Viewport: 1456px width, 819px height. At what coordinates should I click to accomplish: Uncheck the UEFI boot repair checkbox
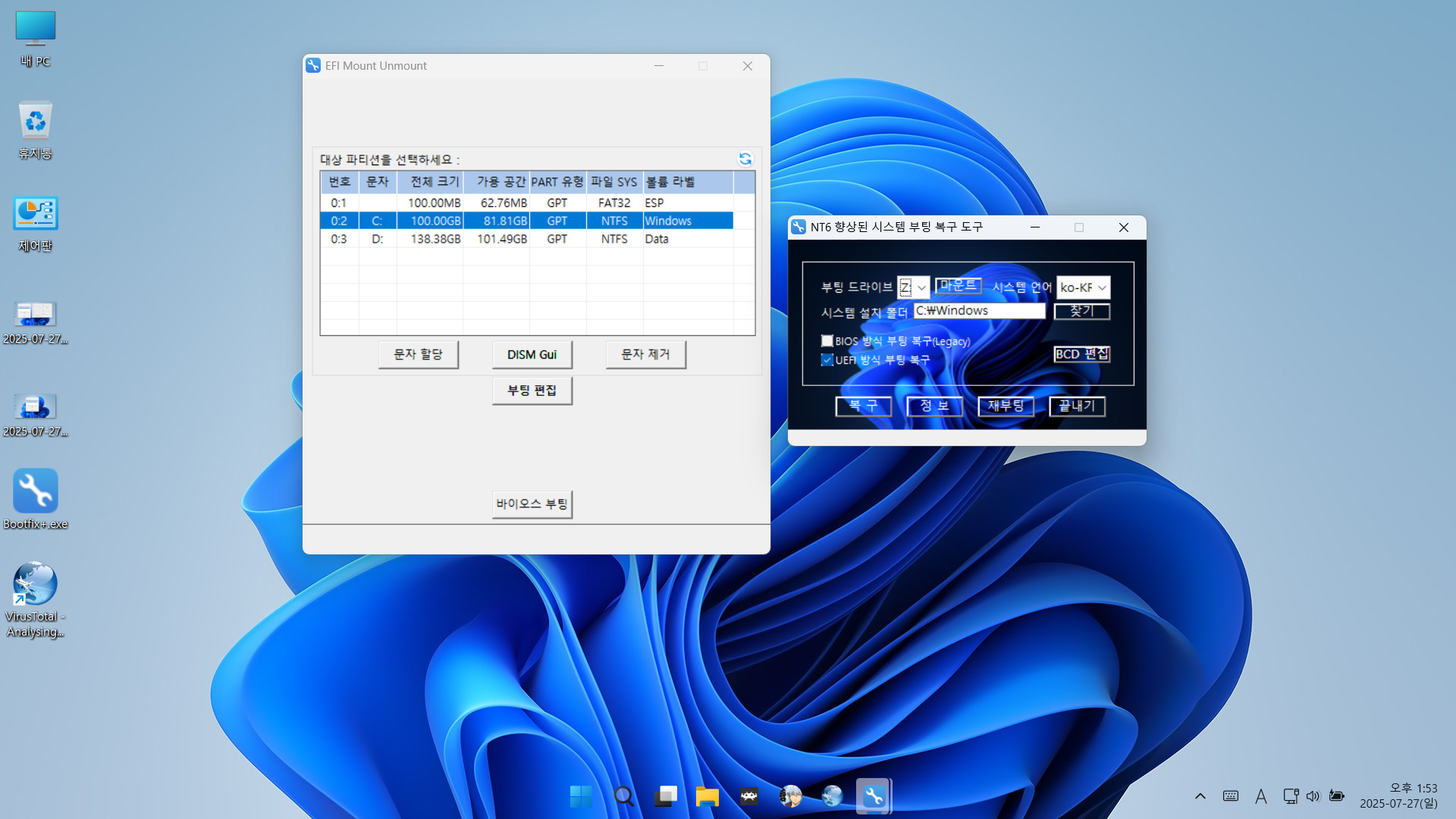coord(827,360)
